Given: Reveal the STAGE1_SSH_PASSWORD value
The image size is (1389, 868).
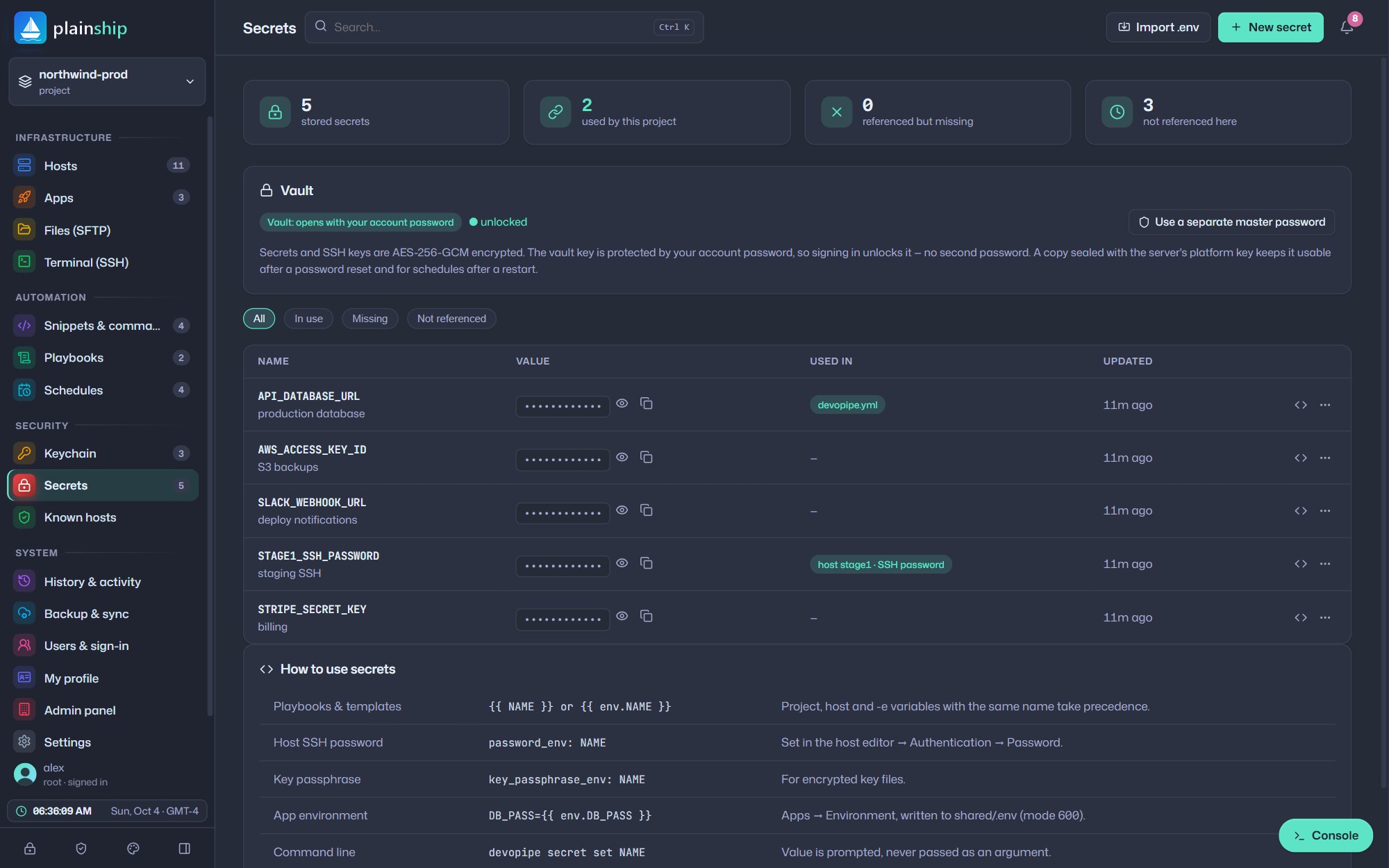Looking at the screenshot, I should click(622, 563).
